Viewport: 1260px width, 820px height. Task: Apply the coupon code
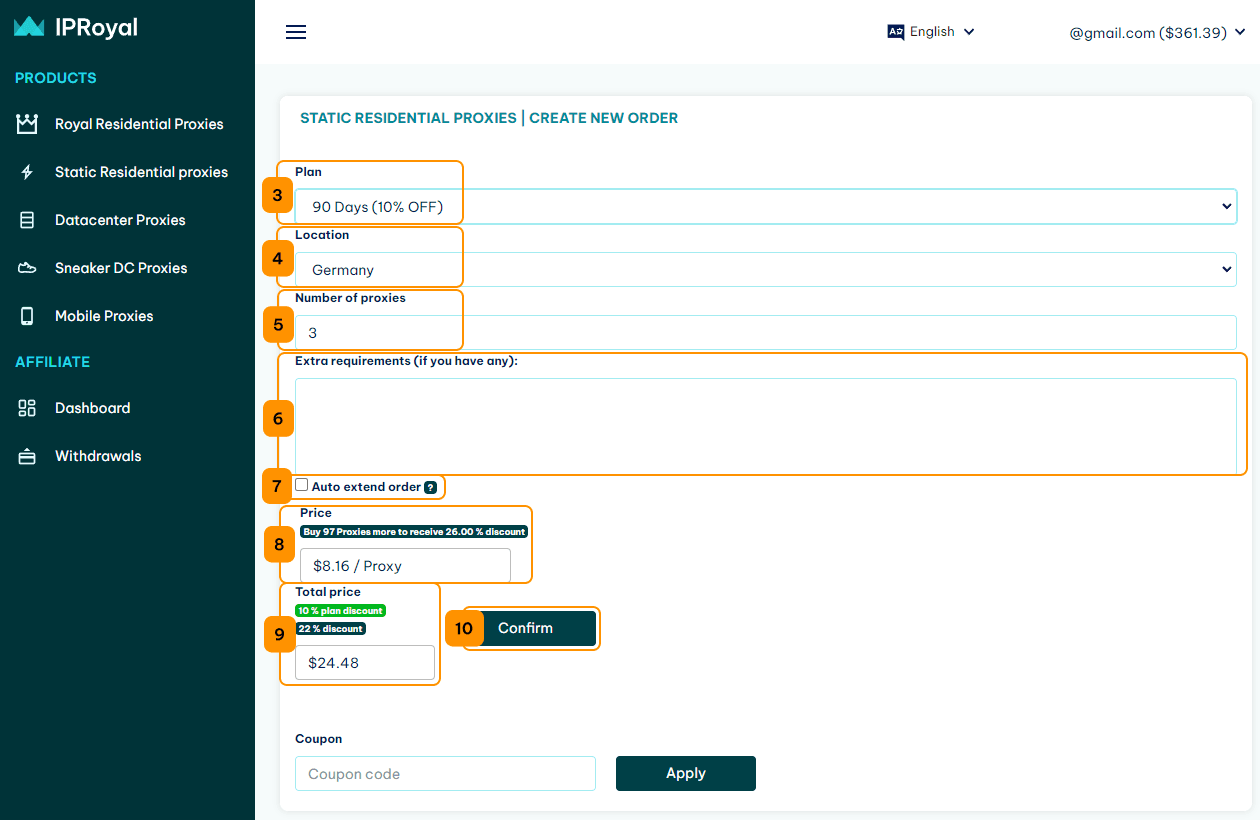click(x=686, y=773)
